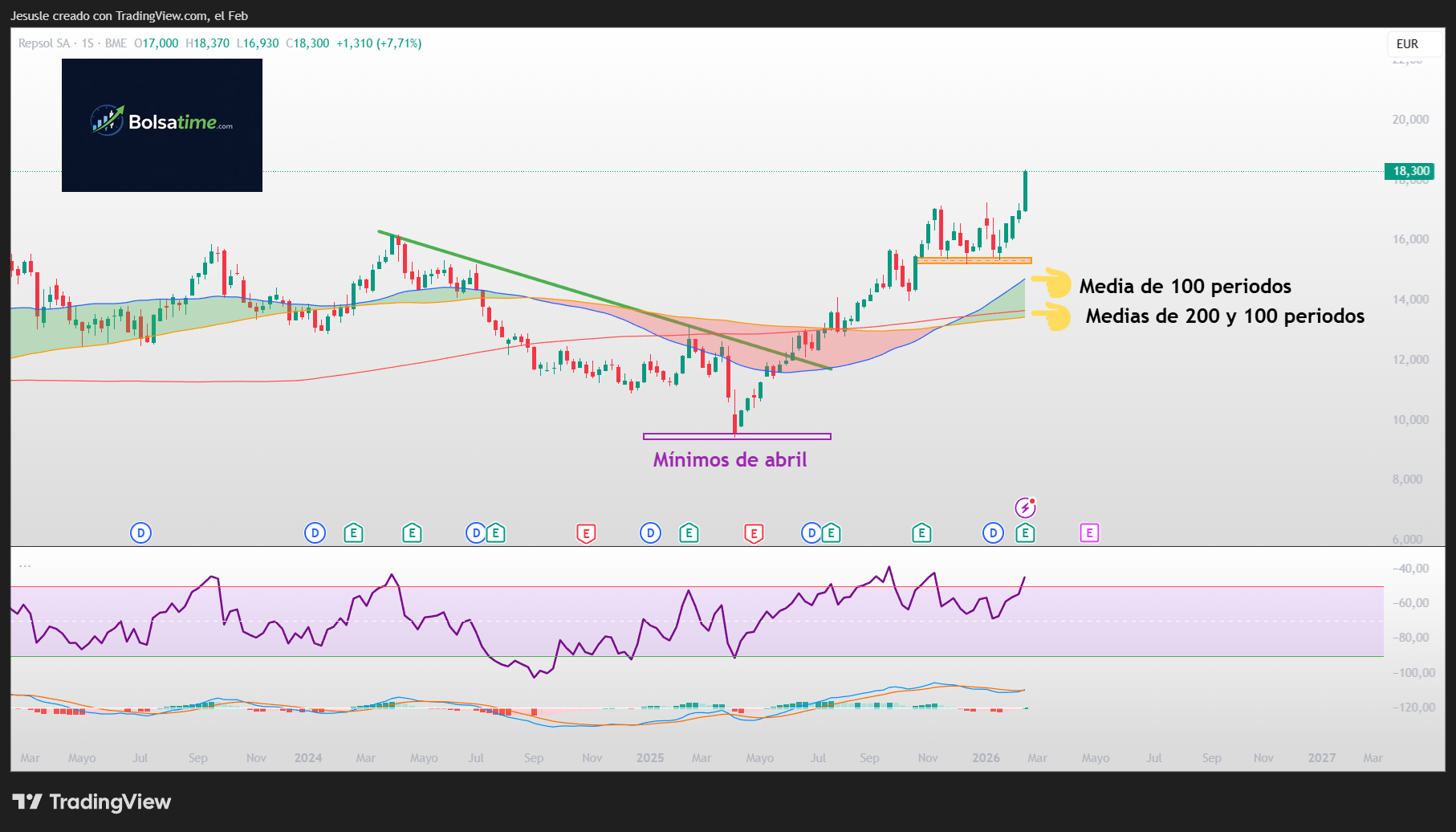Click the Repsol SA symbol name
The image size is (1456, 832).
[44, 43]
